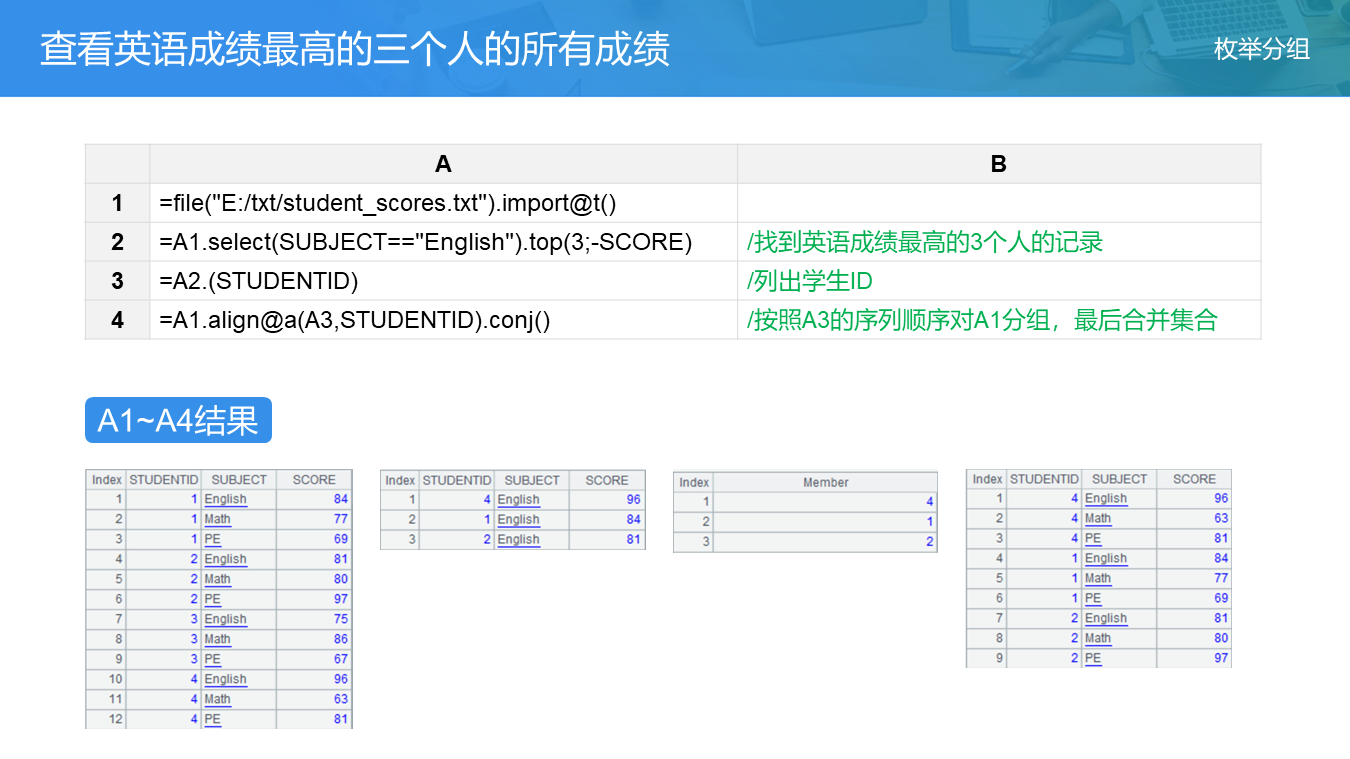
Task: Select column B header in formula grid
Action: (998, 164)
